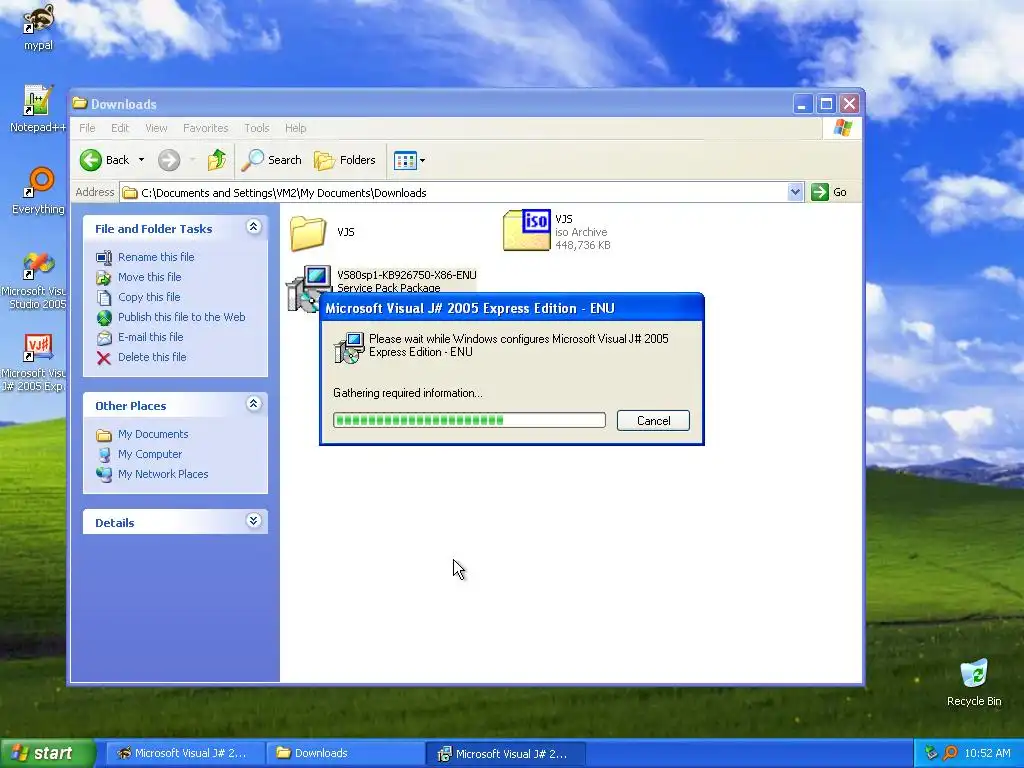Open the Back history dropdown arrow

tap(141, 160)
